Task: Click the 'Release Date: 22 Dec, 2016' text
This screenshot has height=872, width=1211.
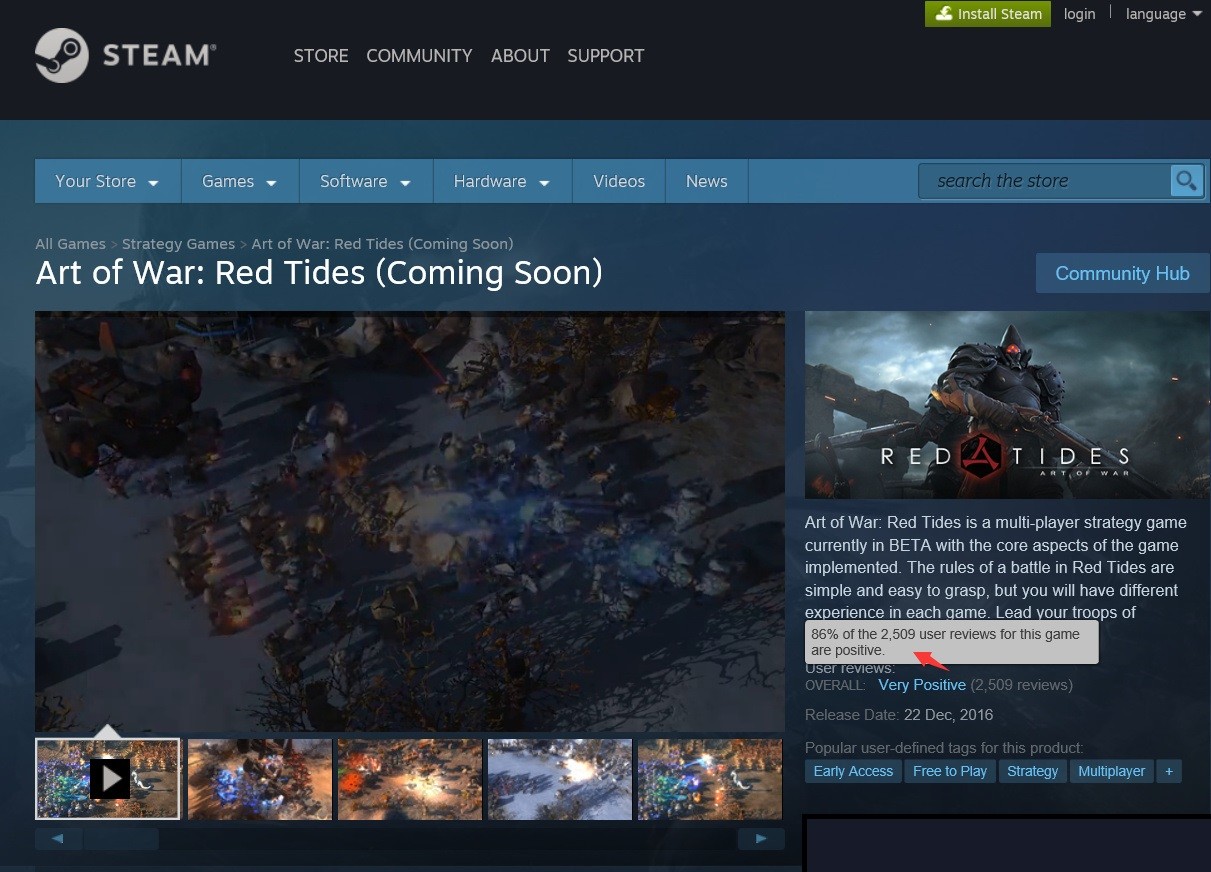Action: pyautogui.click(x=899, y=715)
